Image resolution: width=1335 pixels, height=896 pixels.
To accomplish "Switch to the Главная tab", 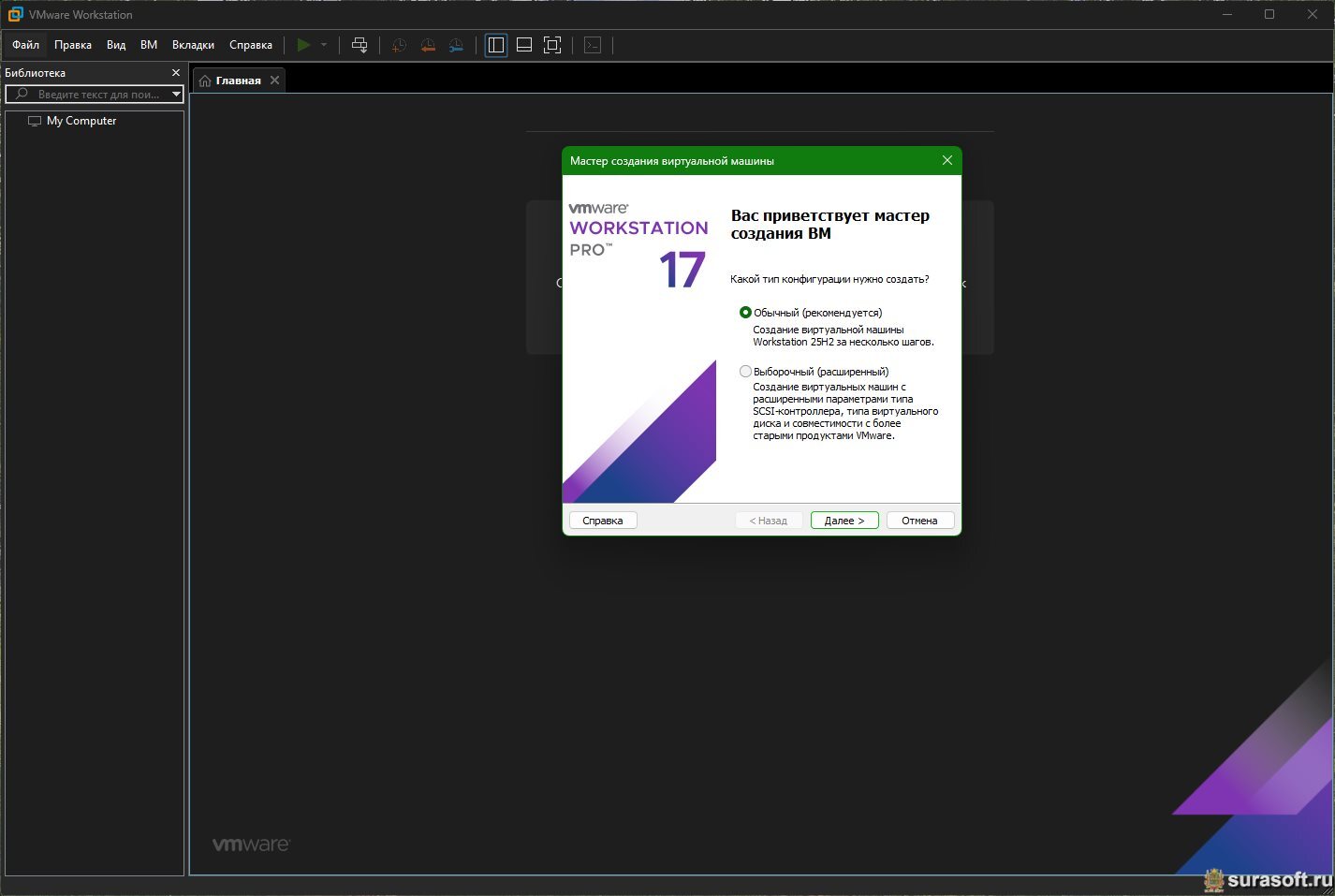I will (x=238, y=81).
